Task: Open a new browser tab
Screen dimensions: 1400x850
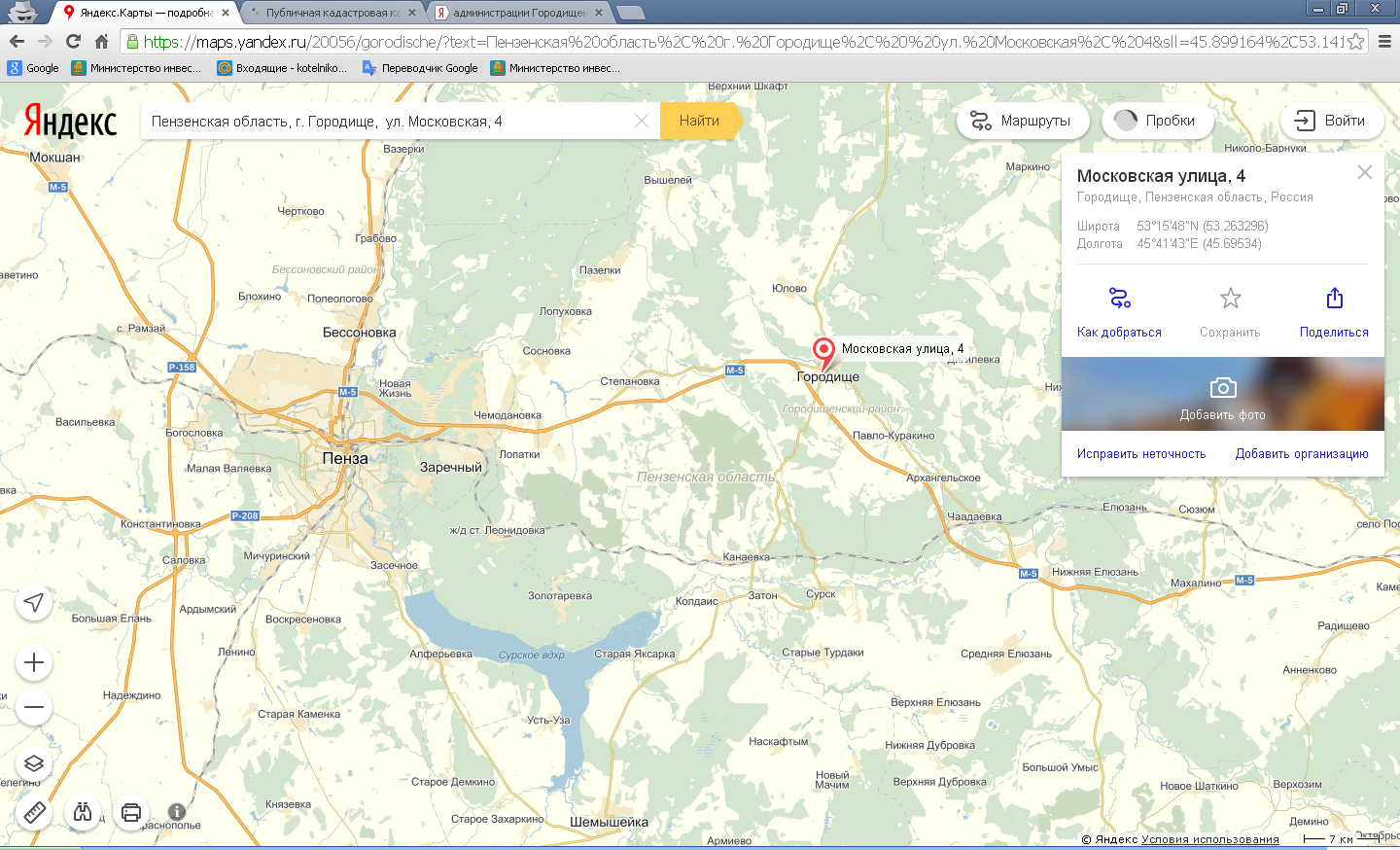Action: tap(631, 13)
